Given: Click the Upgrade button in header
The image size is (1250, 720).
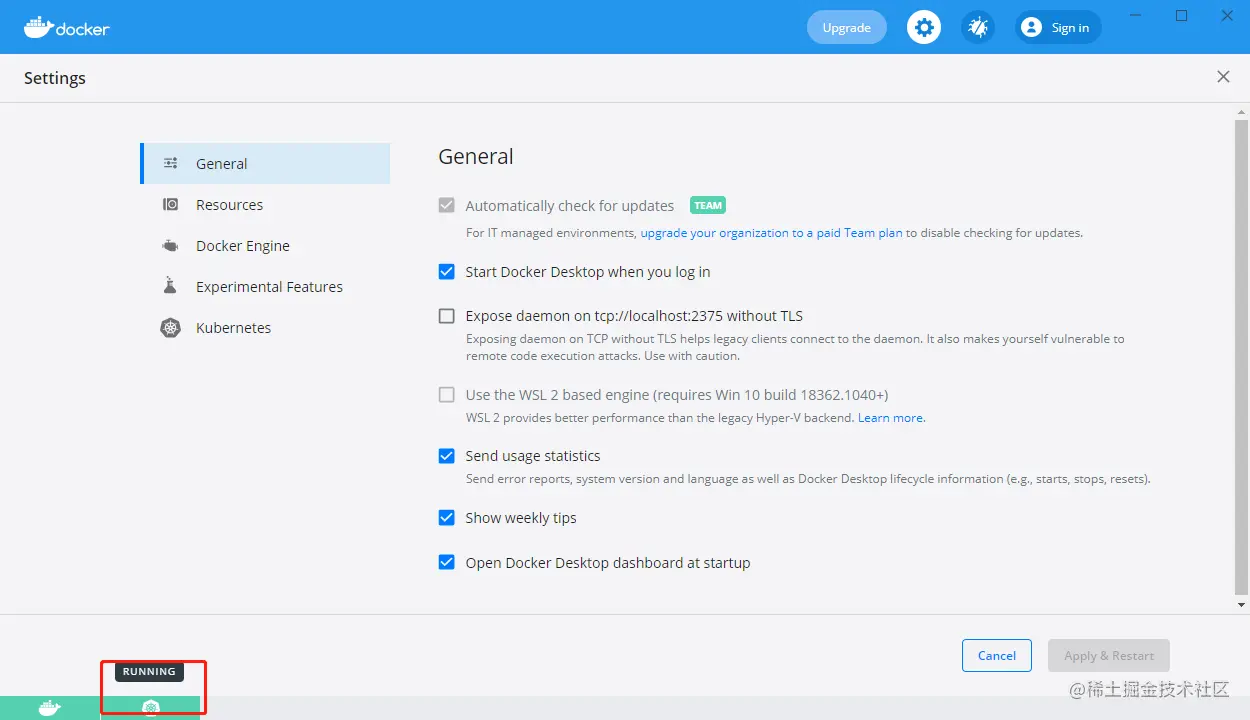Looking at the screenshot, I should pyautogui.click(x=846, y=28).
